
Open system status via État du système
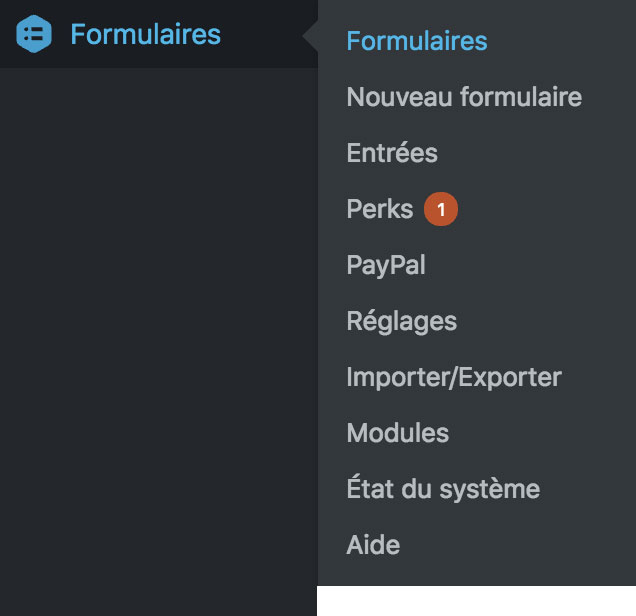442,489
